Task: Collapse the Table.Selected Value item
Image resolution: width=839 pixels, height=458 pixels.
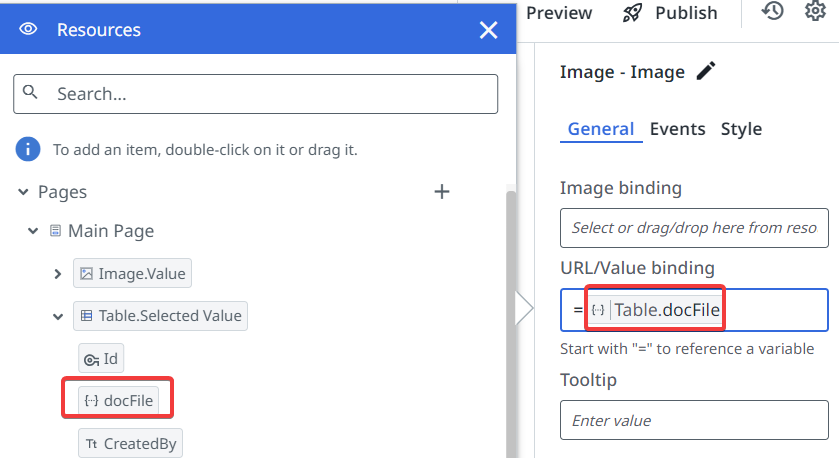Action: click(x=57, y=316)
